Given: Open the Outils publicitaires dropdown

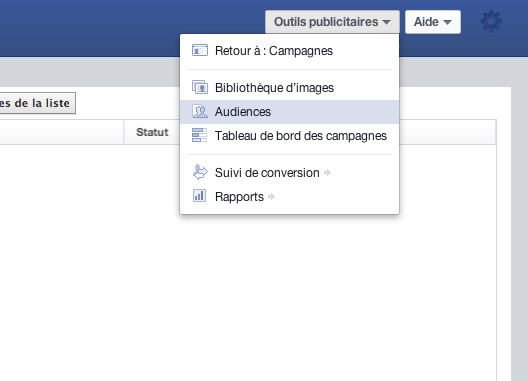Looking at the screenshot, I should pyautogui.click(x=332, y=22).
